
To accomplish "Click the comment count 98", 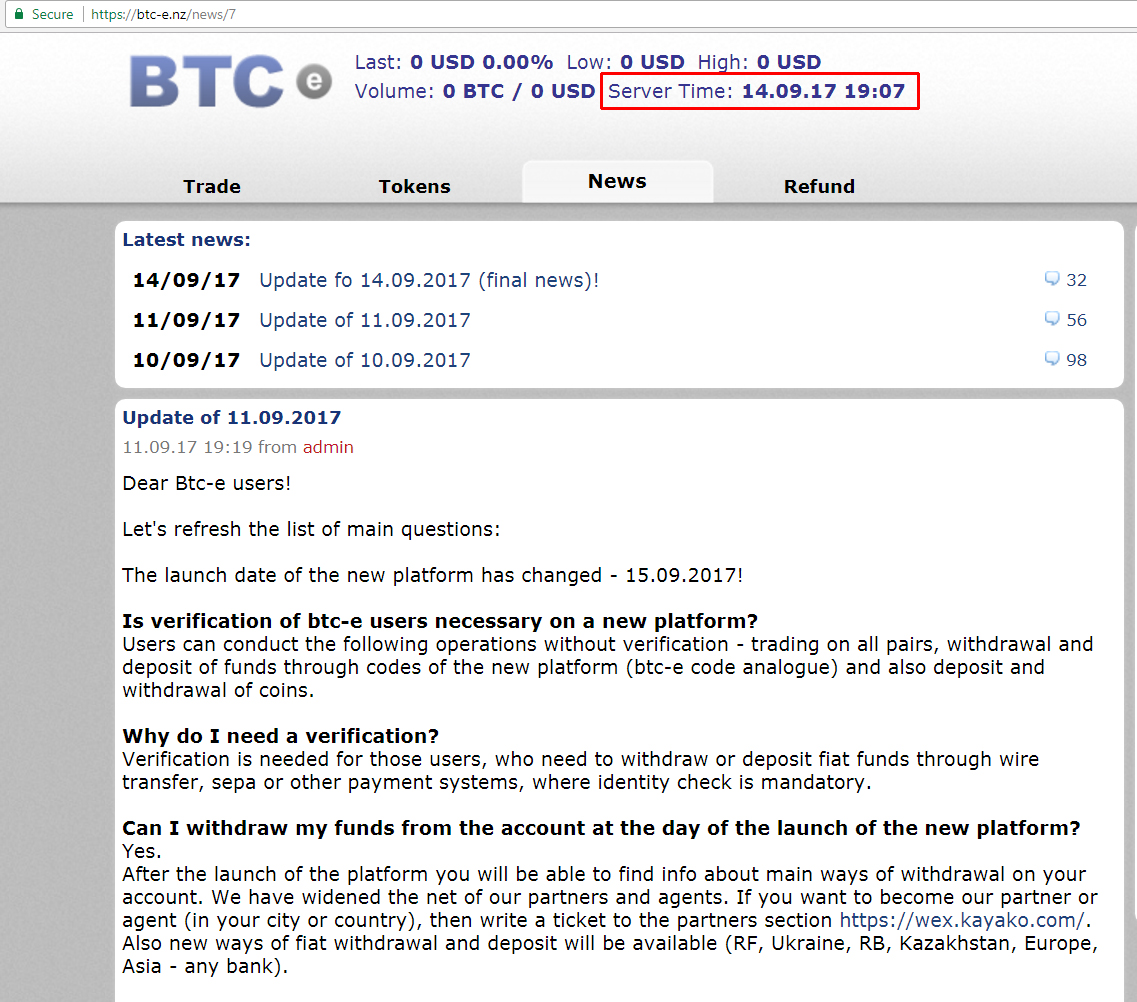I will [x=1076, y=360].
